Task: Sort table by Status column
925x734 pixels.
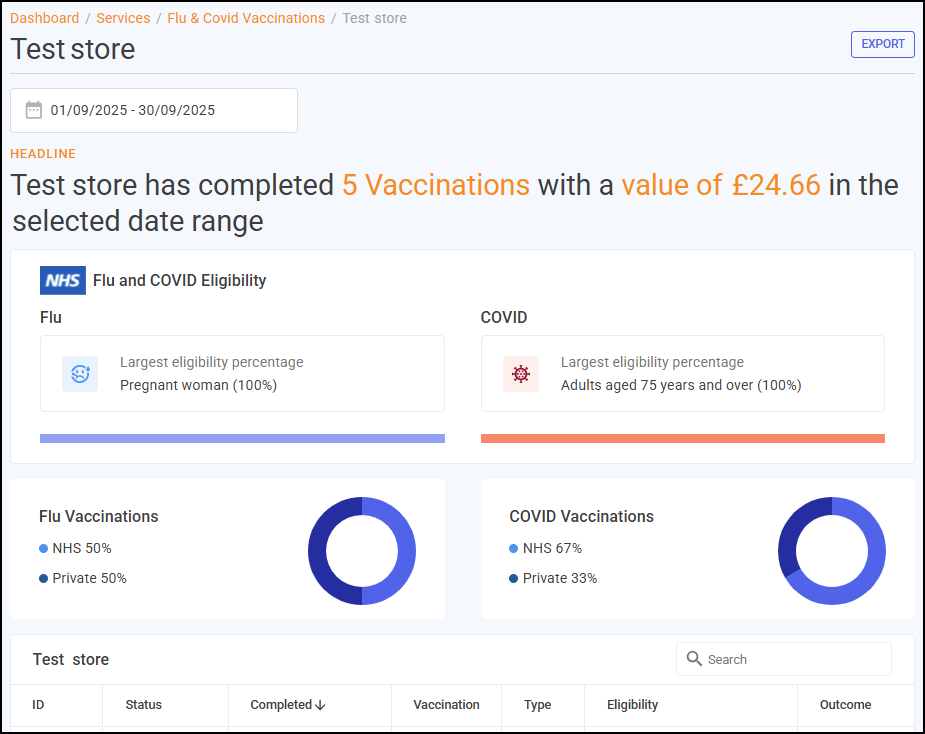Action: click(143, 705)
